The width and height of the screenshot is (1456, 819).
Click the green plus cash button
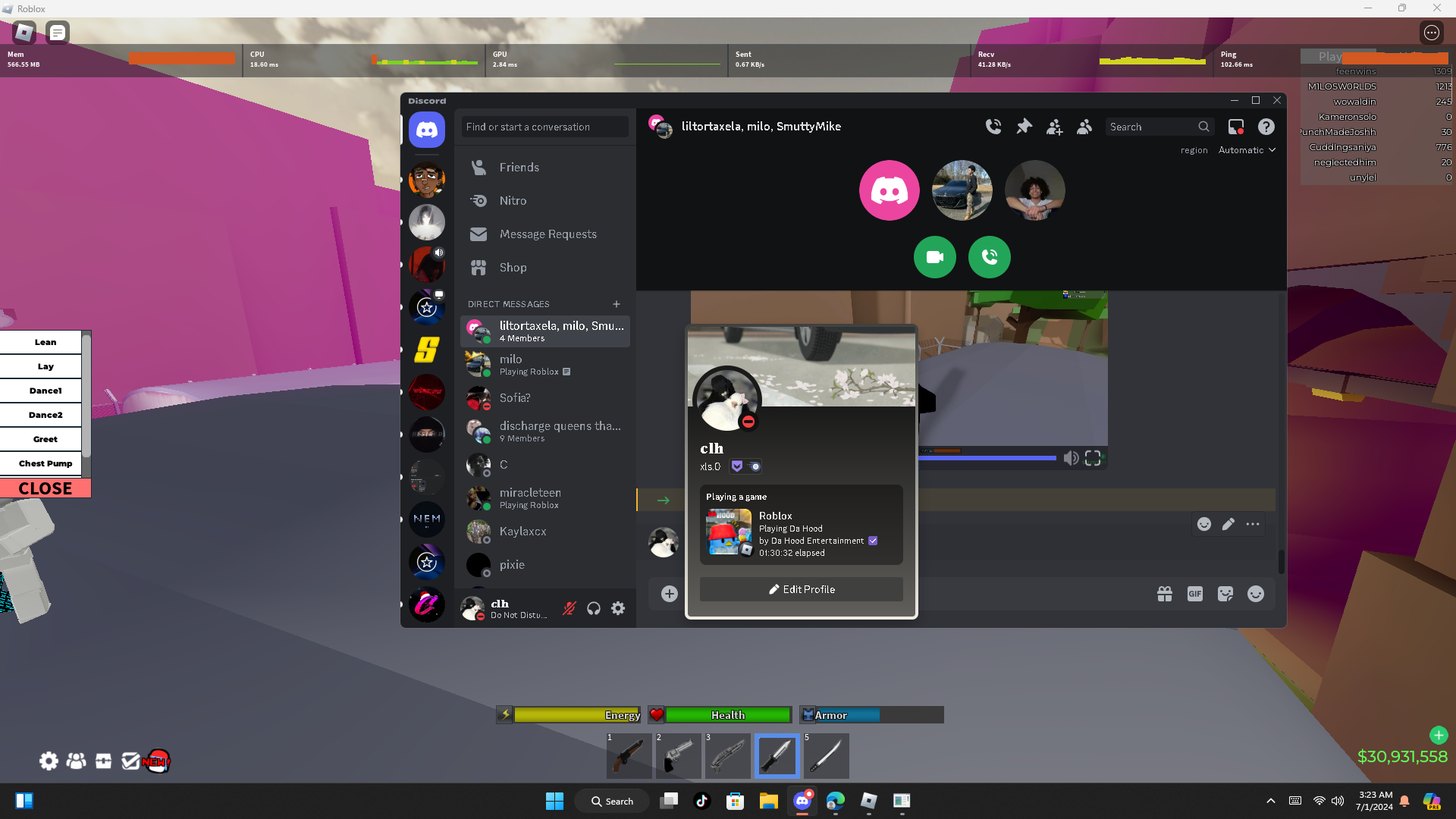1439,735
